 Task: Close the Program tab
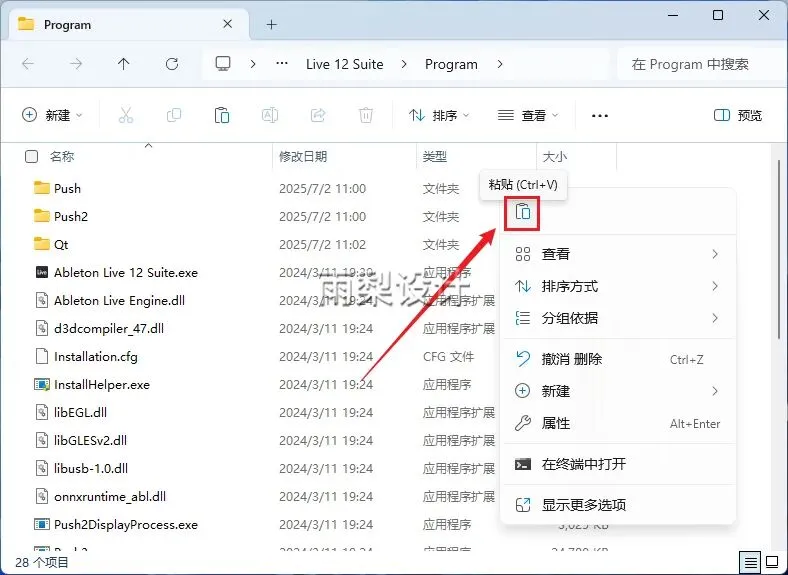click(228, 24)
